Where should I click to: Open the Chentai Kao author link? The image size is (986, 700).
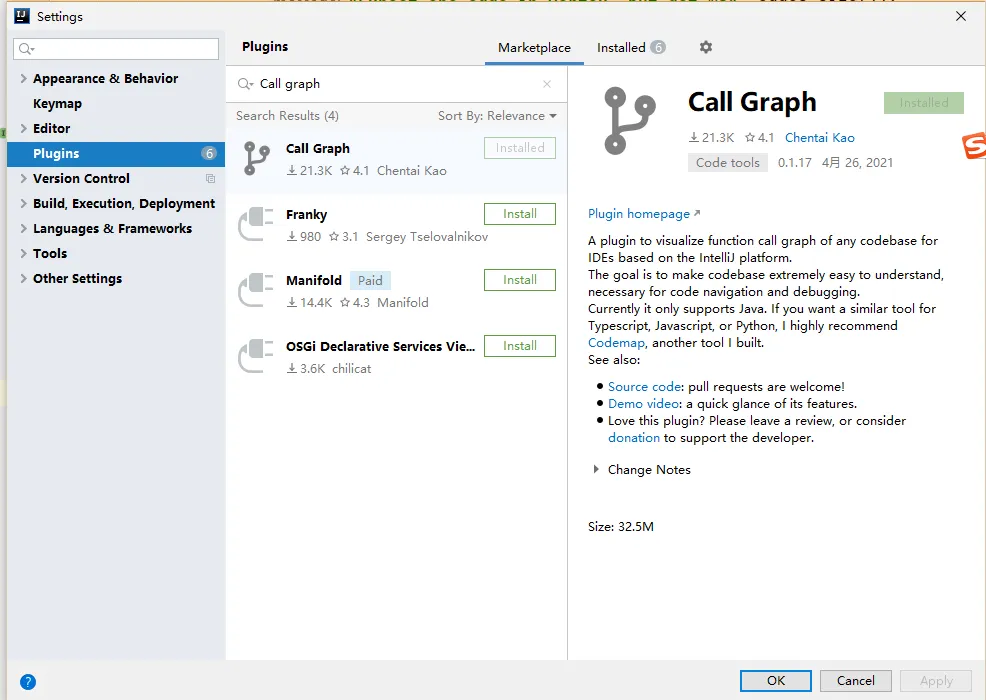(819, 138)
